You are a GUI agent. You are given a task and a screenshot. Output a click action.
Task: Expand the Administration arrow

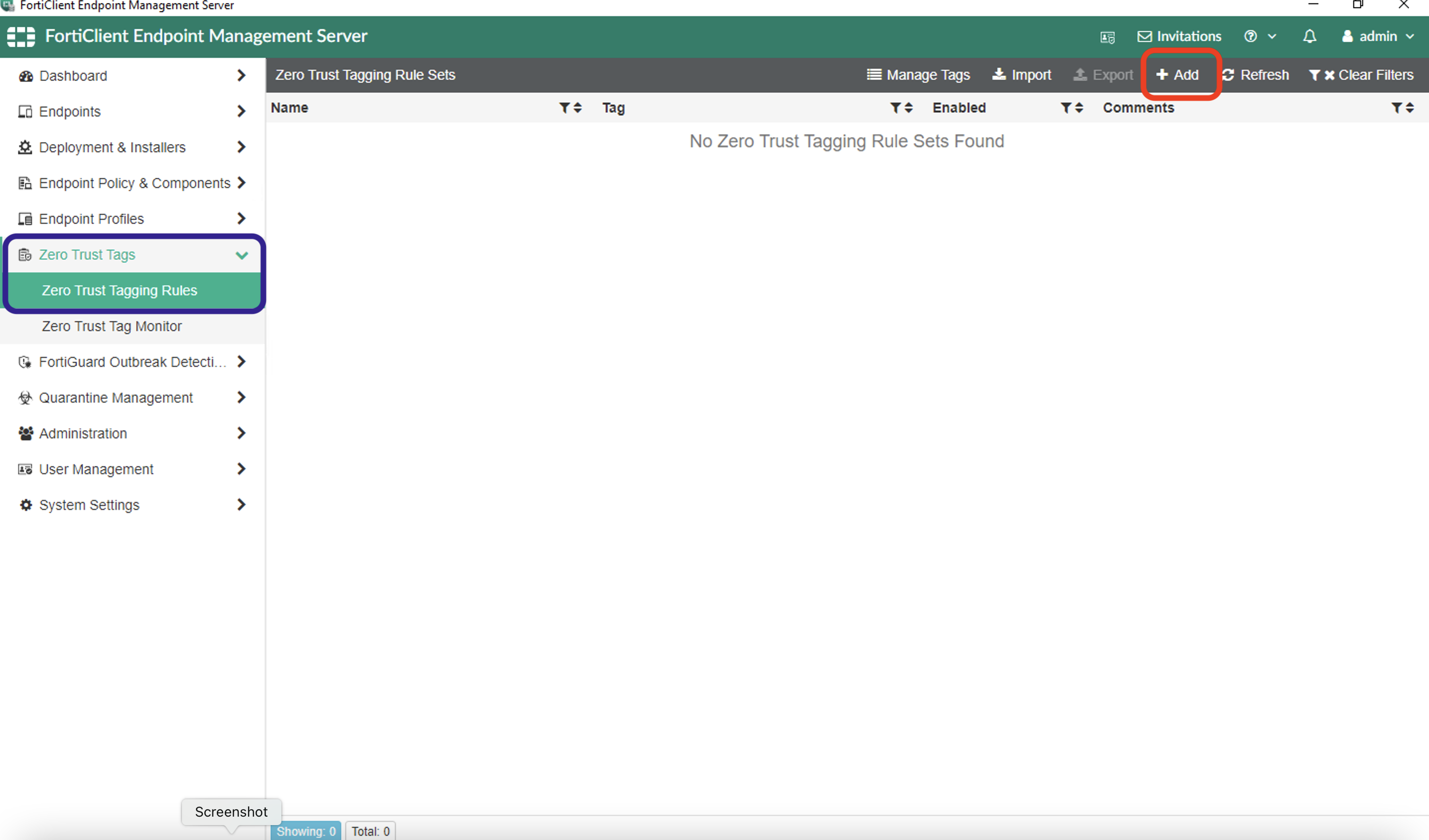tap(242, 432)
